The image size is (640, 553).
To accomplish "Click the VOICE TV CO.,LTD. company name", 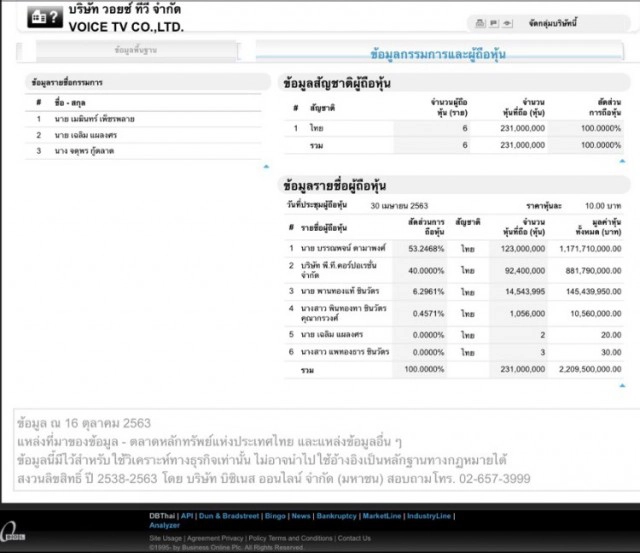I will pos(126,27).
